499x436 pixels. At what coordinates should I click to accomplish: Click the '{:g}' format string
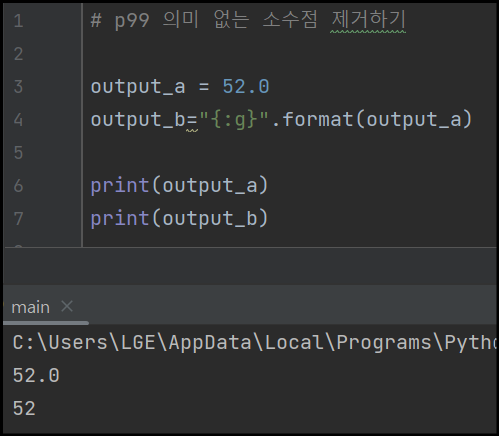[234, 119]
